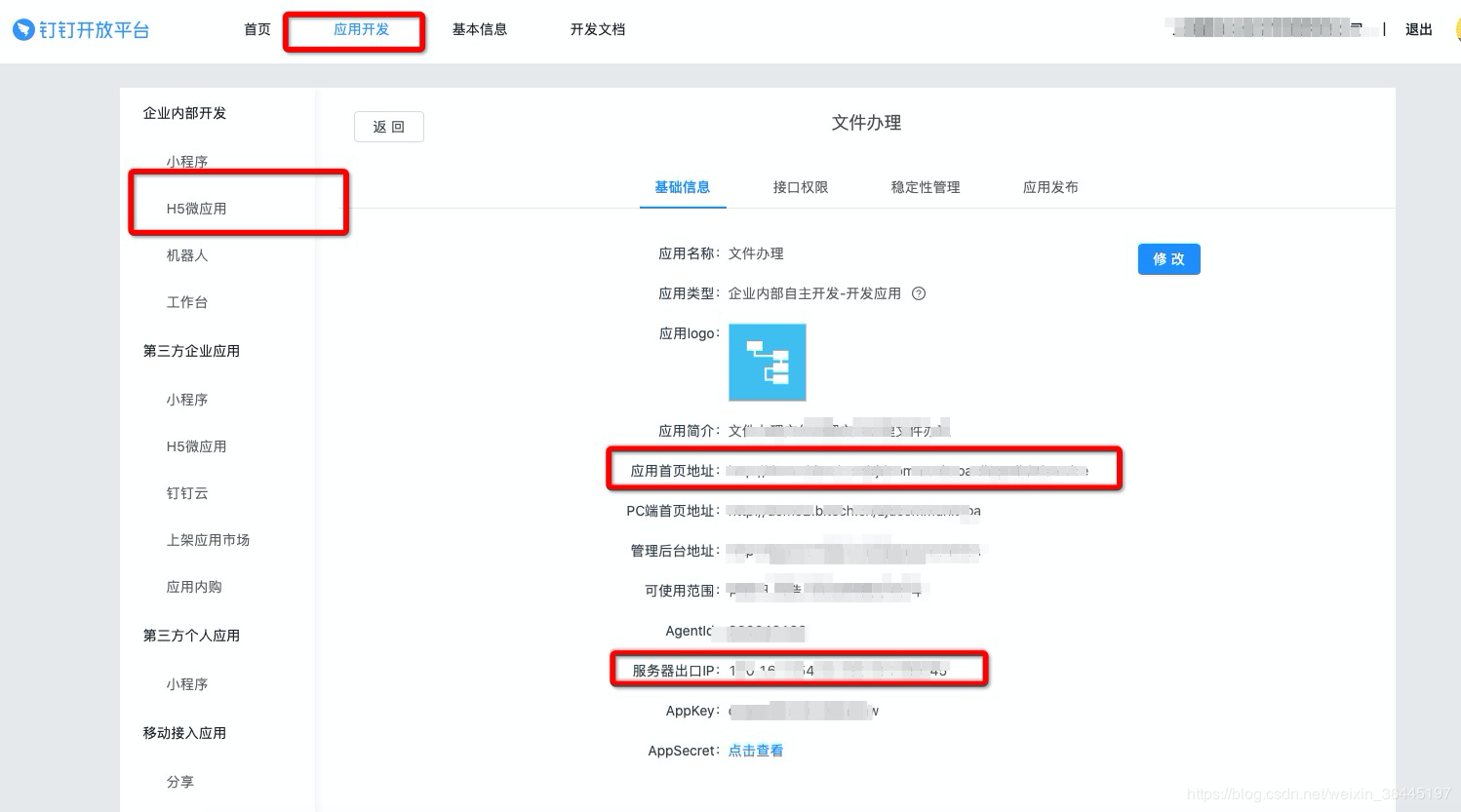Select 小程序 under 第三方企业应用
Viewport: 1461px width, 812px height.
click(x=187, y=400)
